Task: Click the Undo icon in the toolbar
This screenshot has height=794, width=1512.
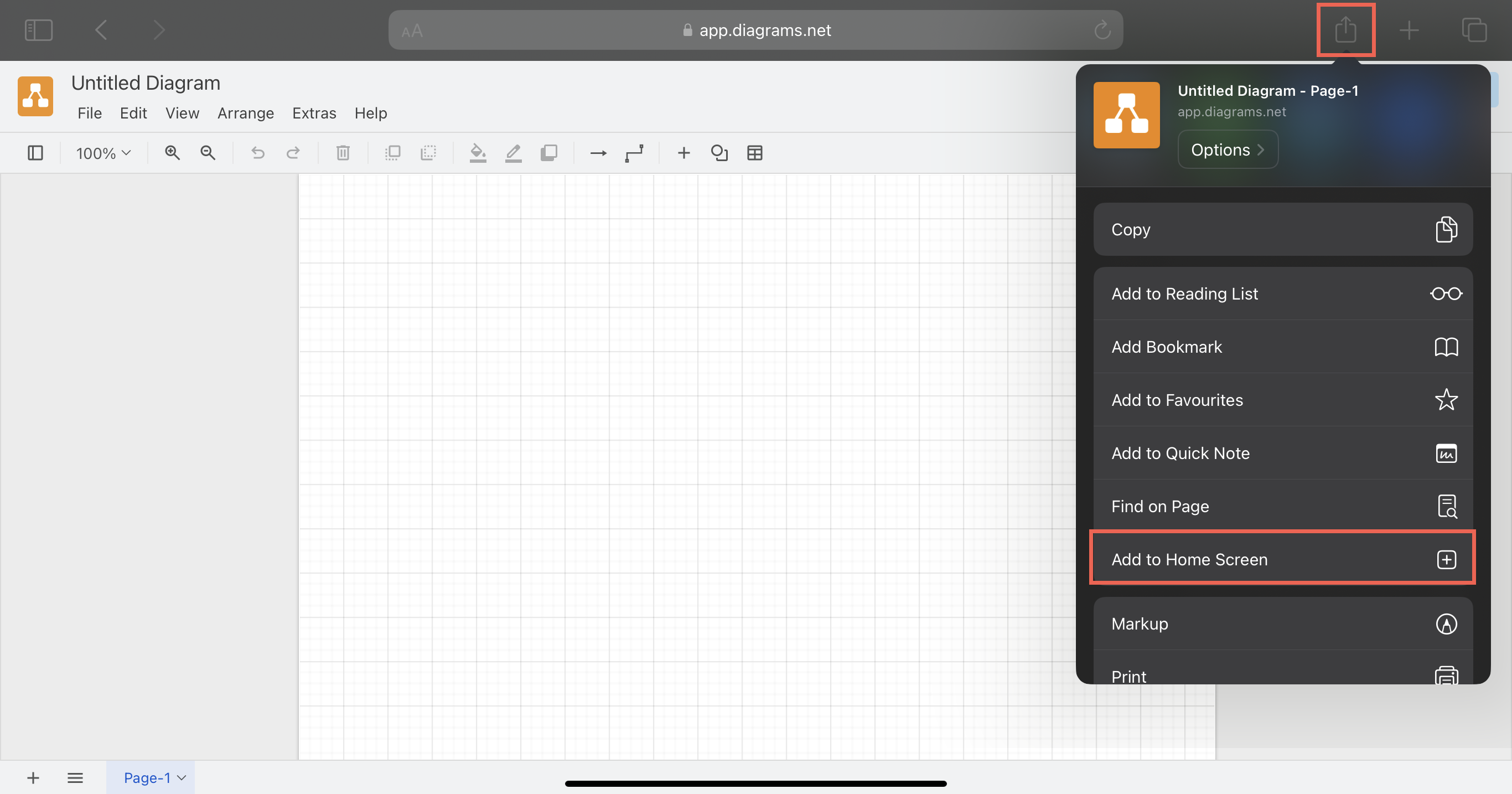Action: coord(258,153)
